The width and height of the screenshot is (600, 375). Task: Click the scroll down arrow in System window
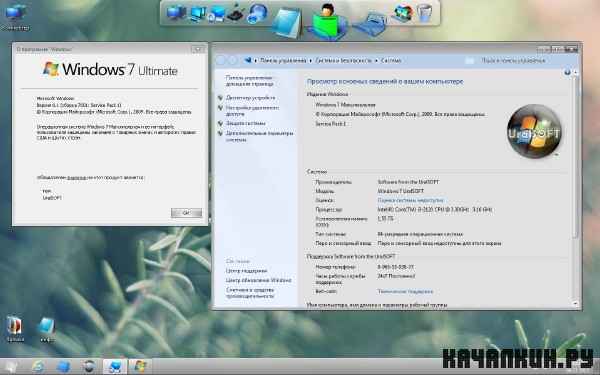coord(575,303)
